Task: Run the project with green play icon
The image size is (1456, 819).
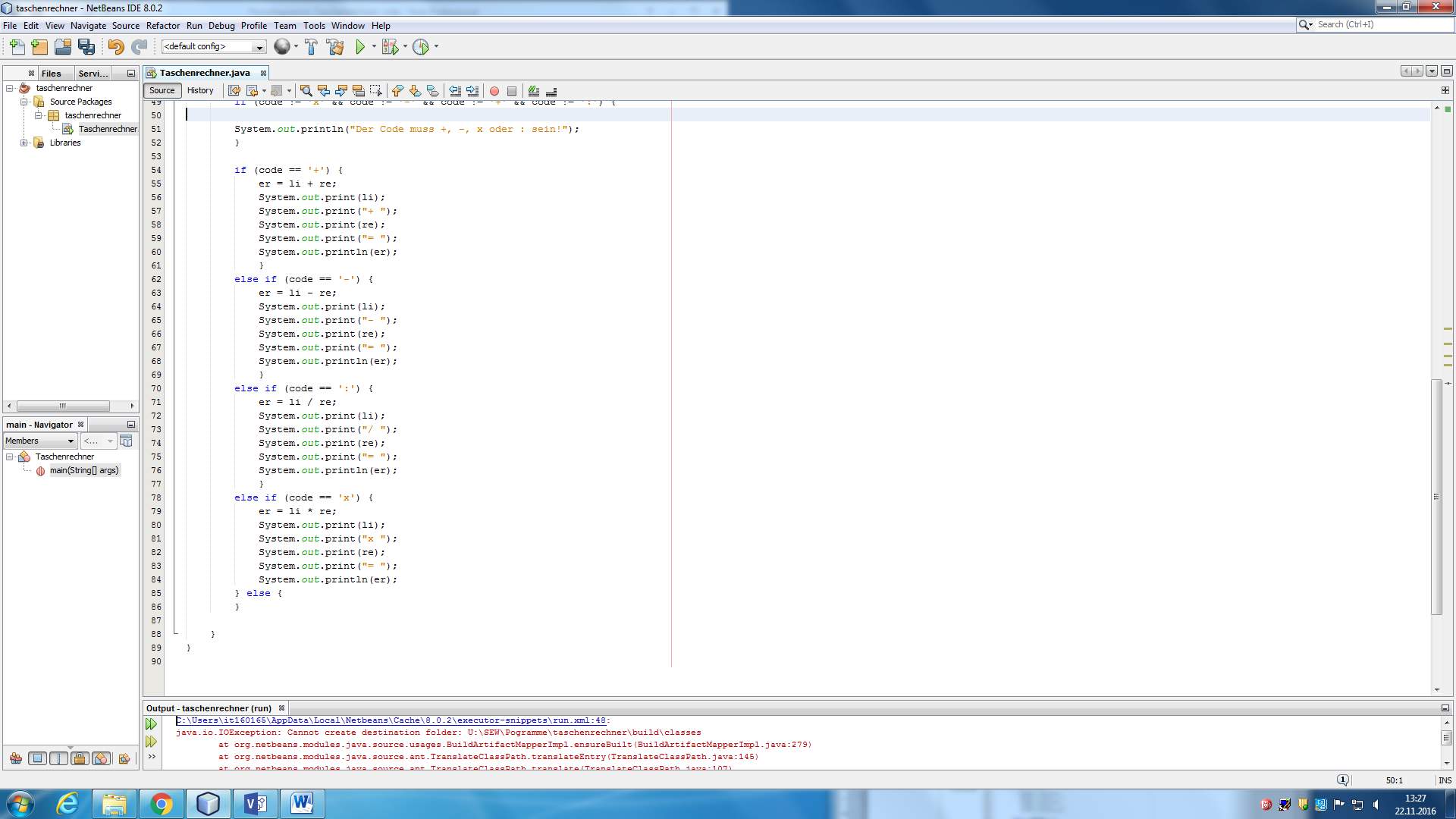Action: [360, 47]
